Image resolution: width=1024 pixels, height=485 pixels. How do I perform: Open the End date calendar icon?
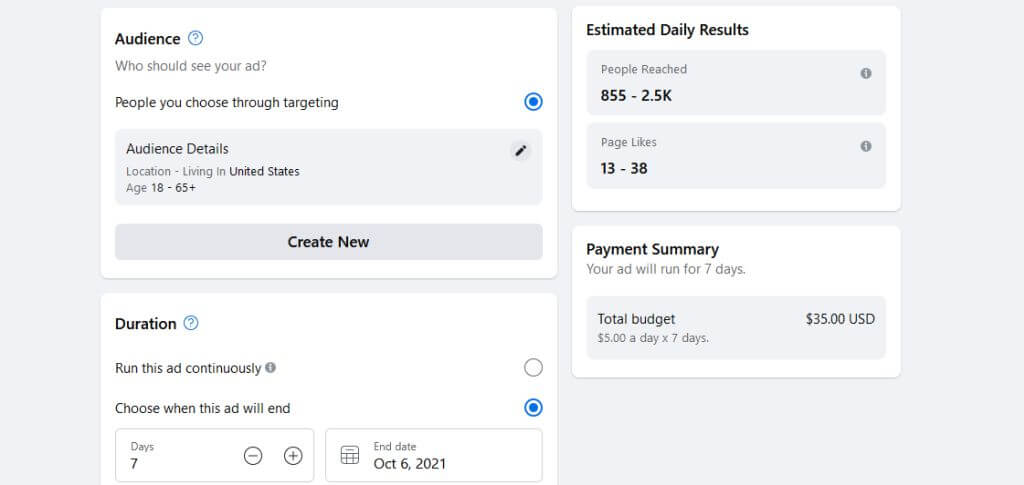coord(350,456)
